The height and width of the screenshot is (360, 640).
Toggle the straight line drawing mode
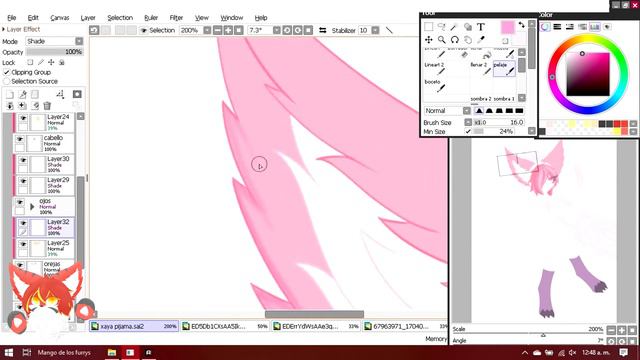[389, 30]
